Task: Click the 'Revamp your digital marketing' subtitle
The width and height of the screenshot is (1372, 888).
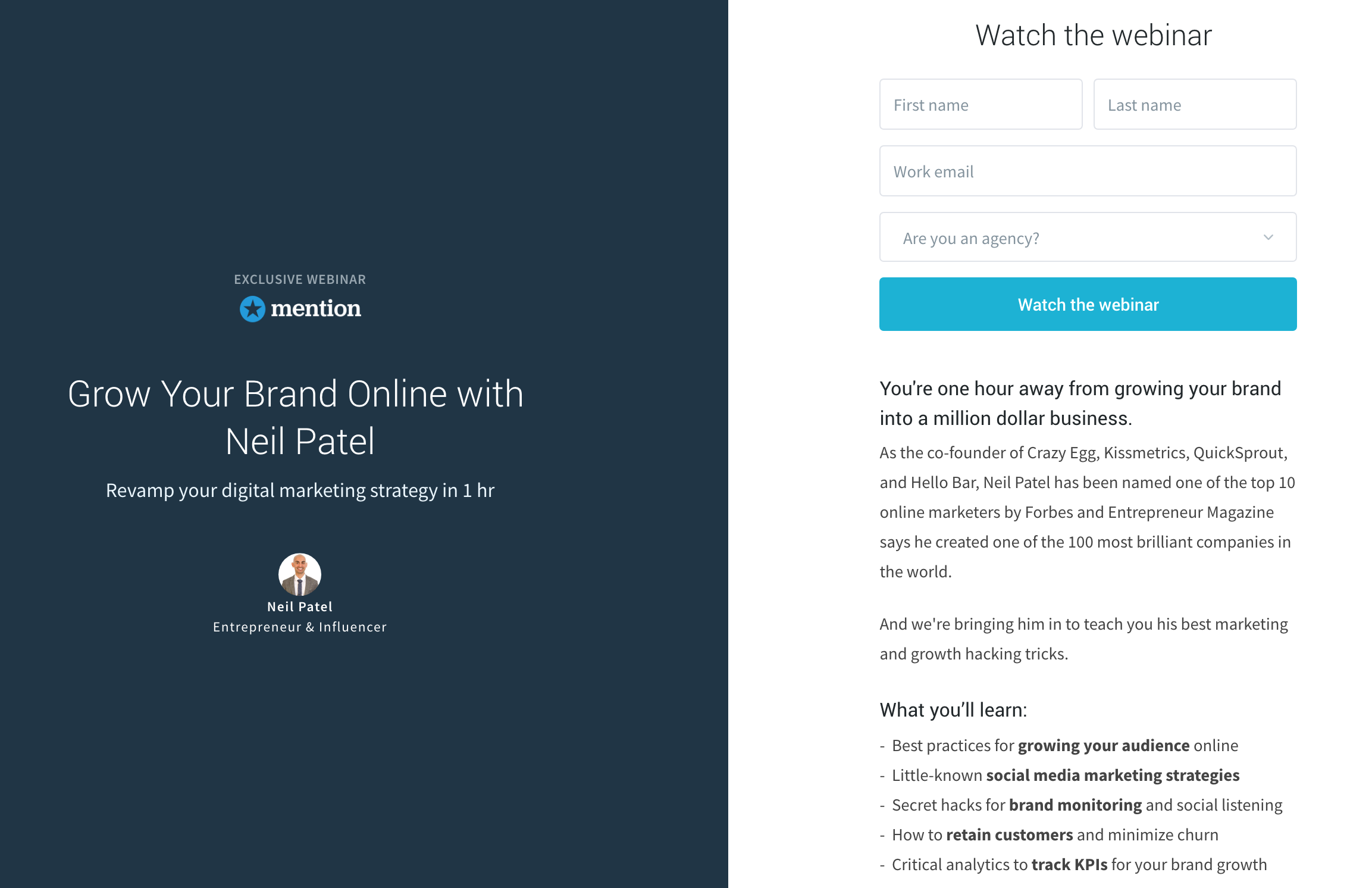Action: tap(300, 490)
